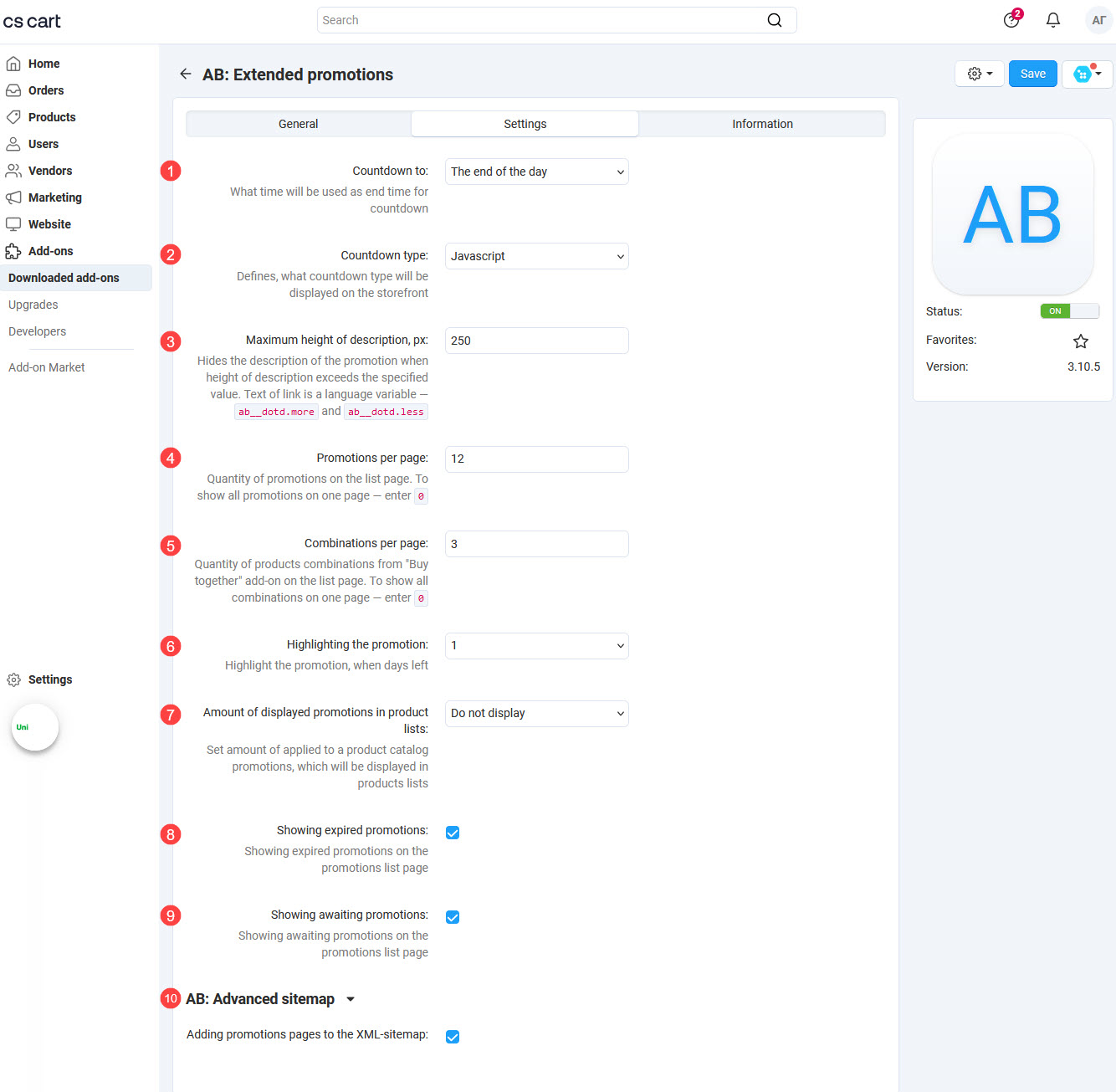1116x1092 pixels.
Task: Click the AB: Extended promotions title
Action: (298, 74)
